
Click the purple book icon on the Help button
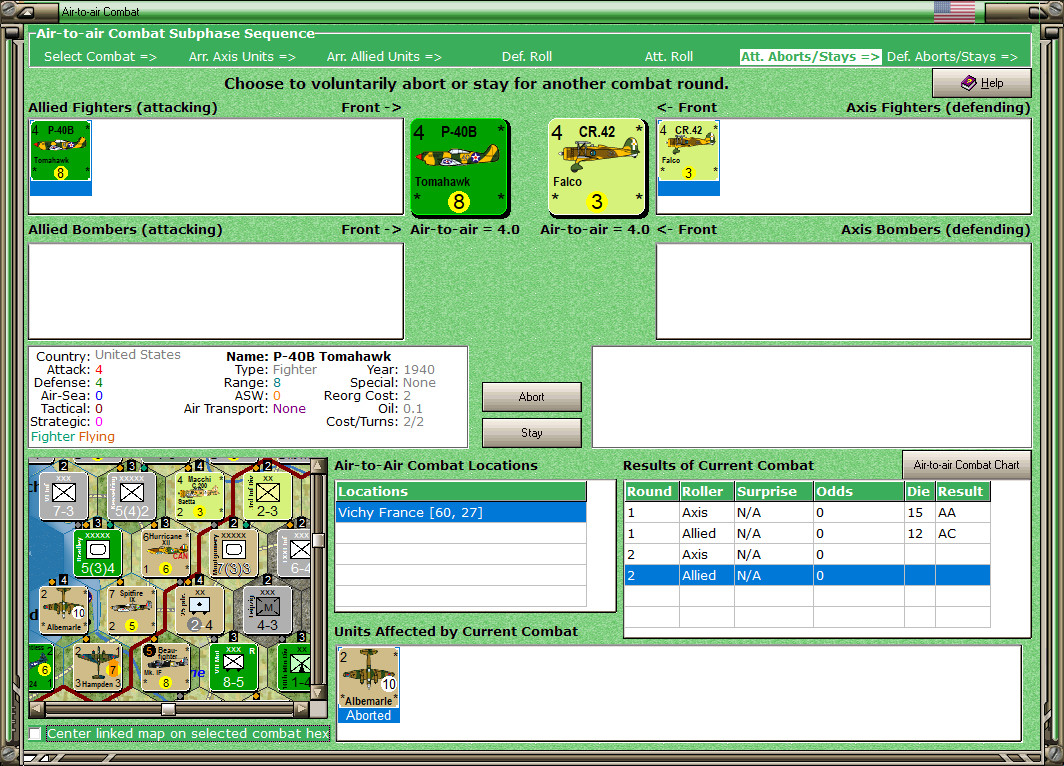click(x=968, y=83)
